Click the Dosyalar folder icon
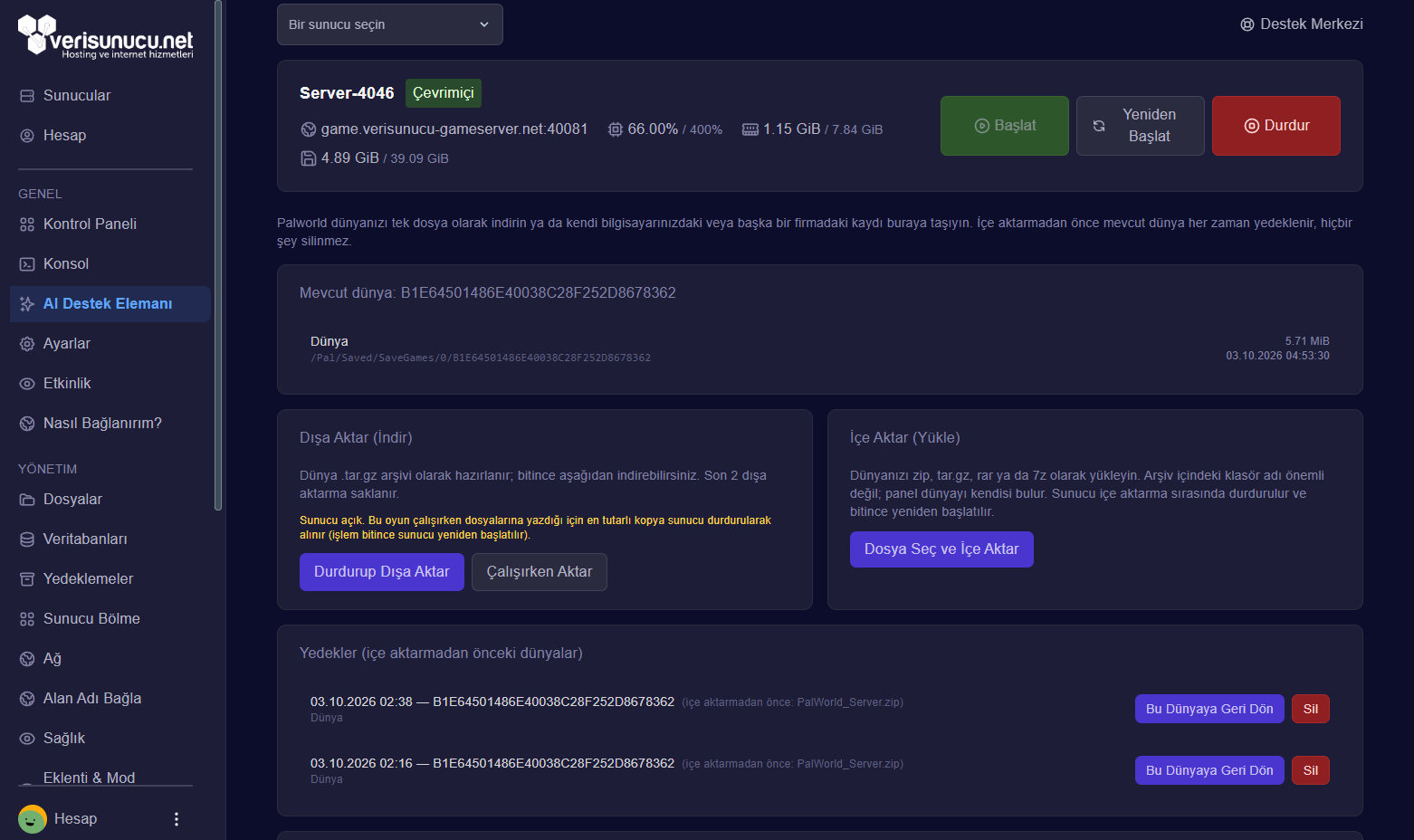The image size is (1414, 840). (27, 500)
